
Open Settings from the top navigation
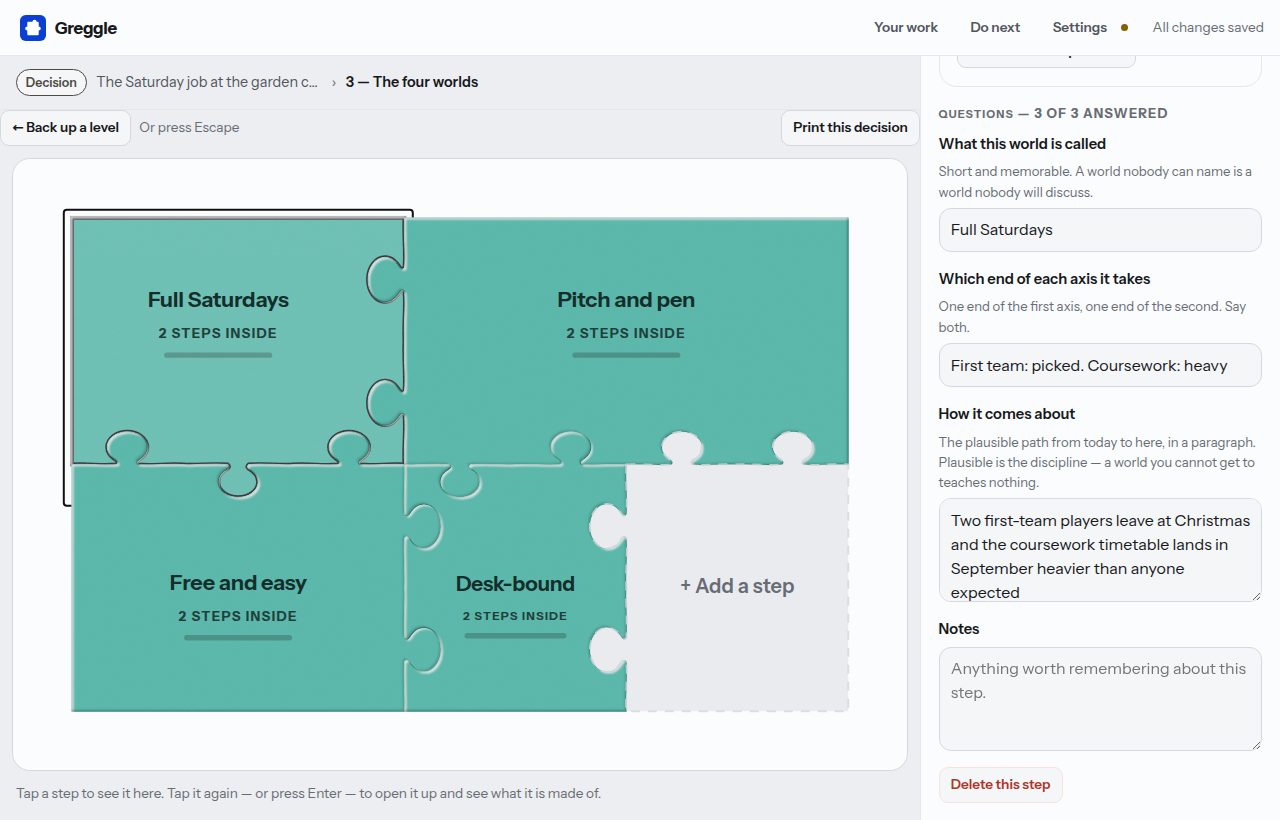[x=1079, y=27]
